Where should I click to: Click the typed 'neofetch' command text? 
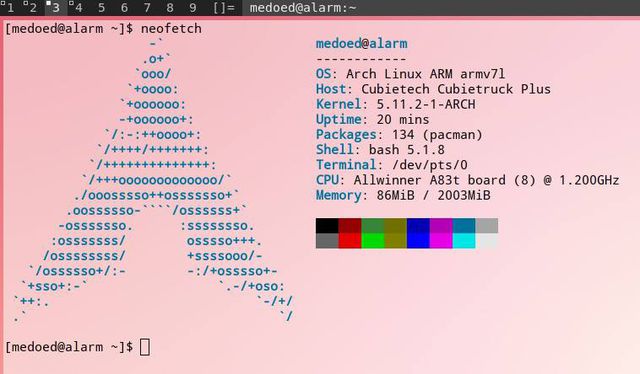click(171, 29)
